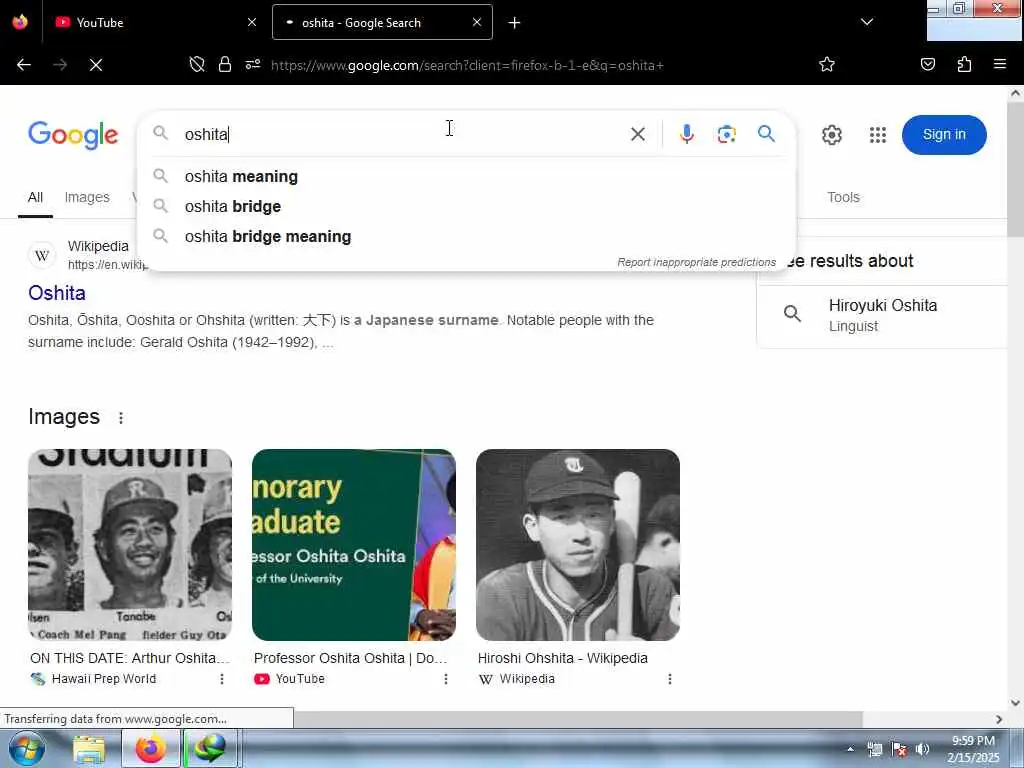Viewport: 1024px width, 768px height.
Task: Click the Google logo
Action: tap(73, 135)
